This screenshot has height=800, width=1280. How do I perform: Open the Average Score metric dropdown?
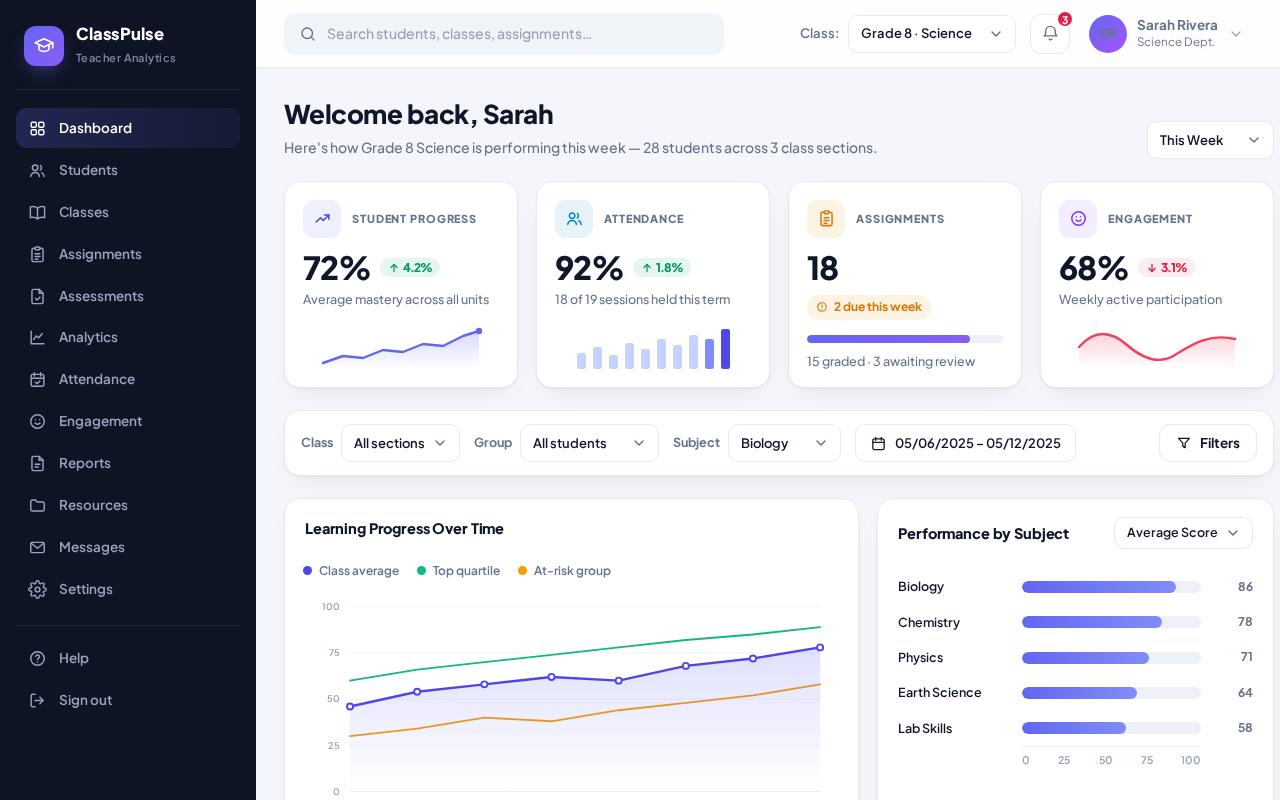click(x=1183, y=533)
